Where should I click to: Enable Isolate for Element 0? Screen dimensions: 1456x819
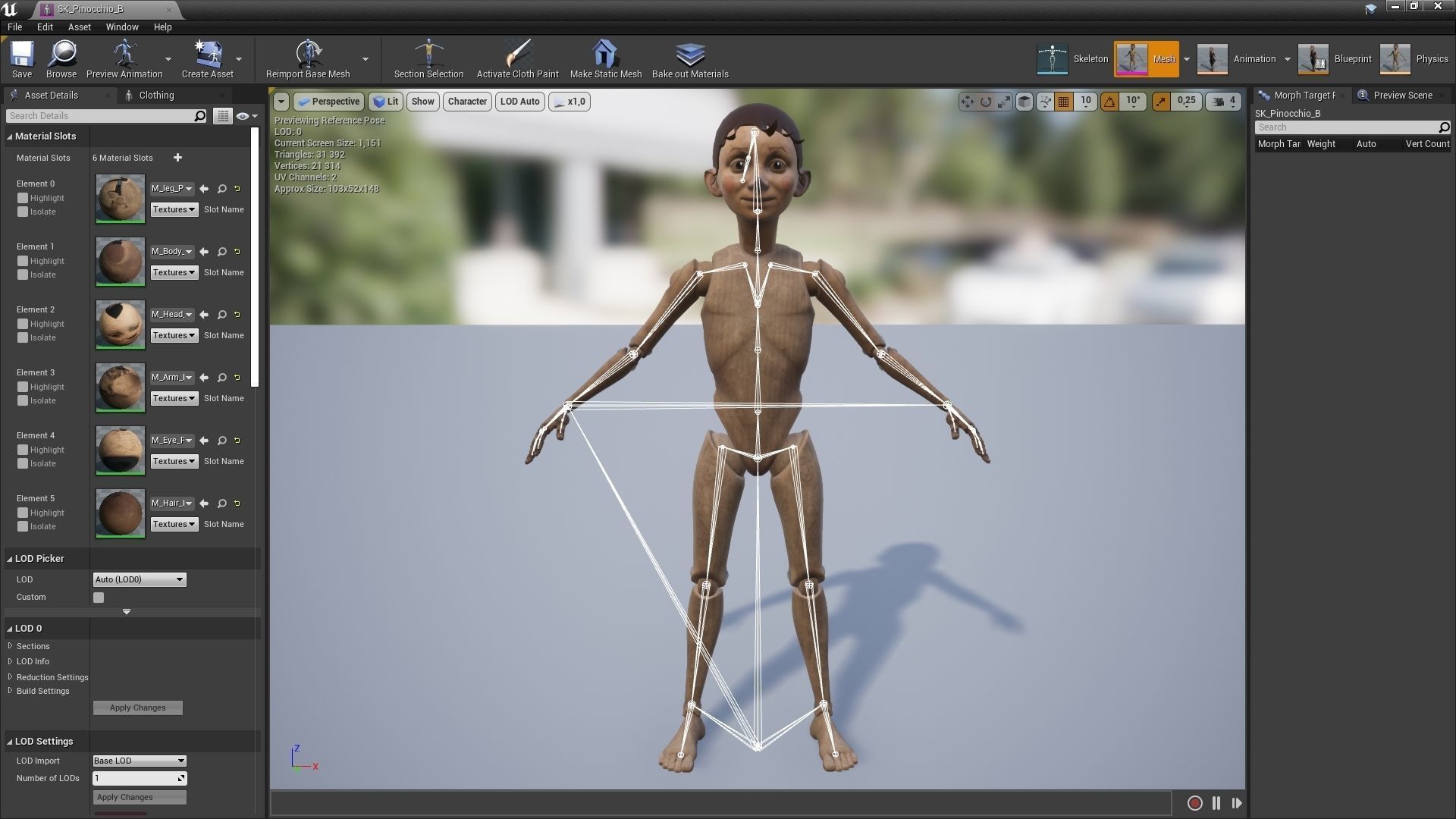[23, 212]
